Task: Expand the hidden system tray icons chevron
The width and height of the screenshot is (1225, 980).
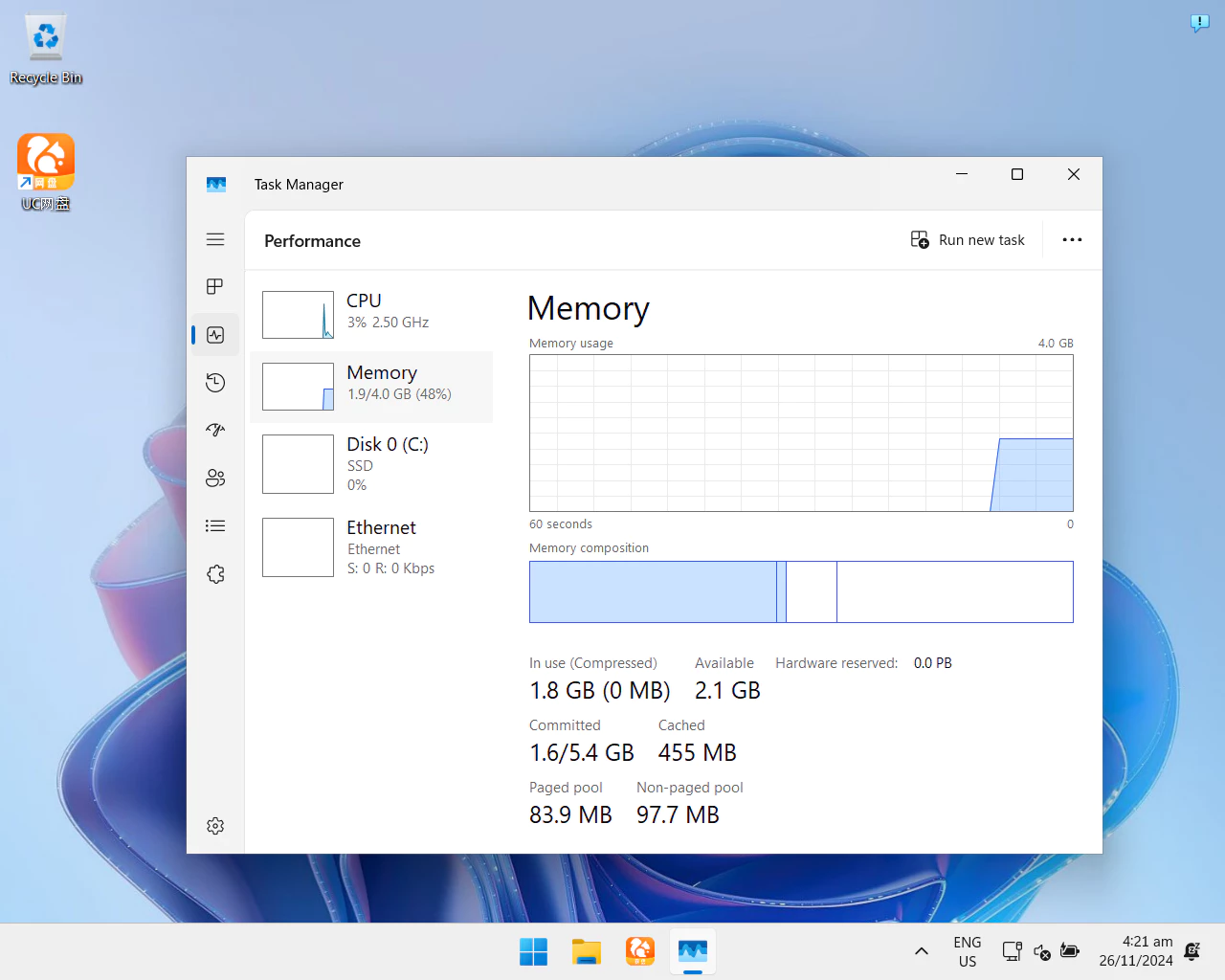Action: point(922,951)
